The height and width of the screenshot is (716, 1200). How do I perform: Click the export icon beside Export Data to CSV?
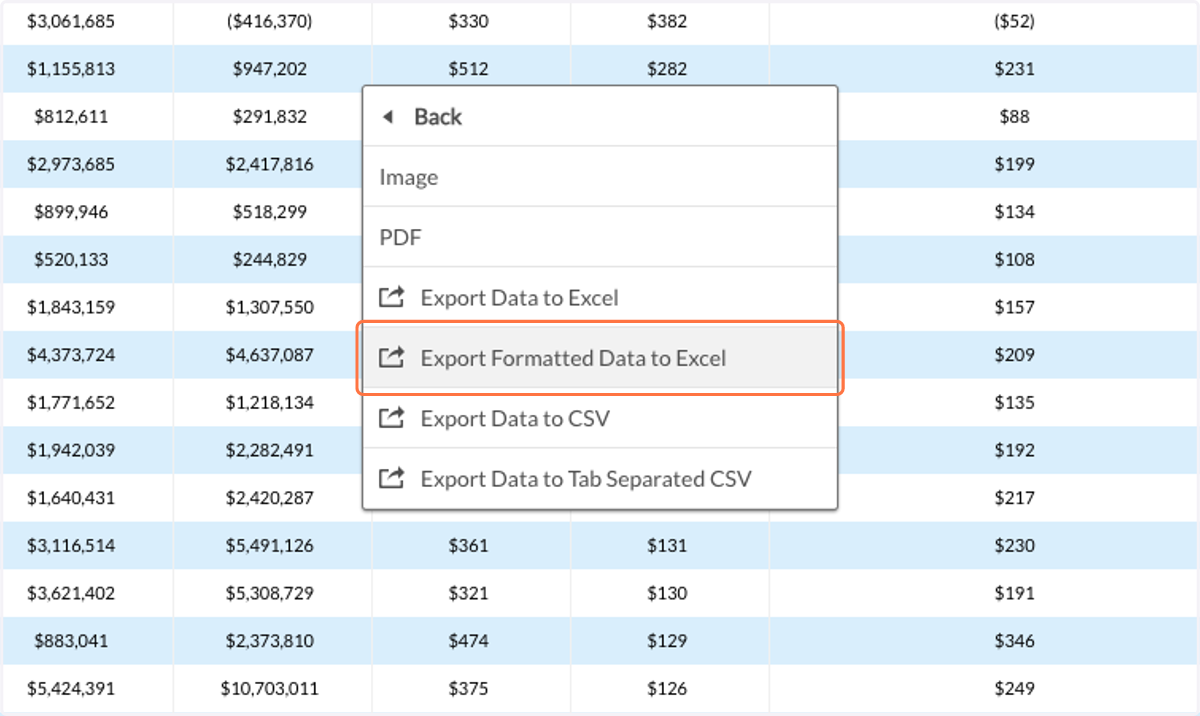(x=391, y=418)
